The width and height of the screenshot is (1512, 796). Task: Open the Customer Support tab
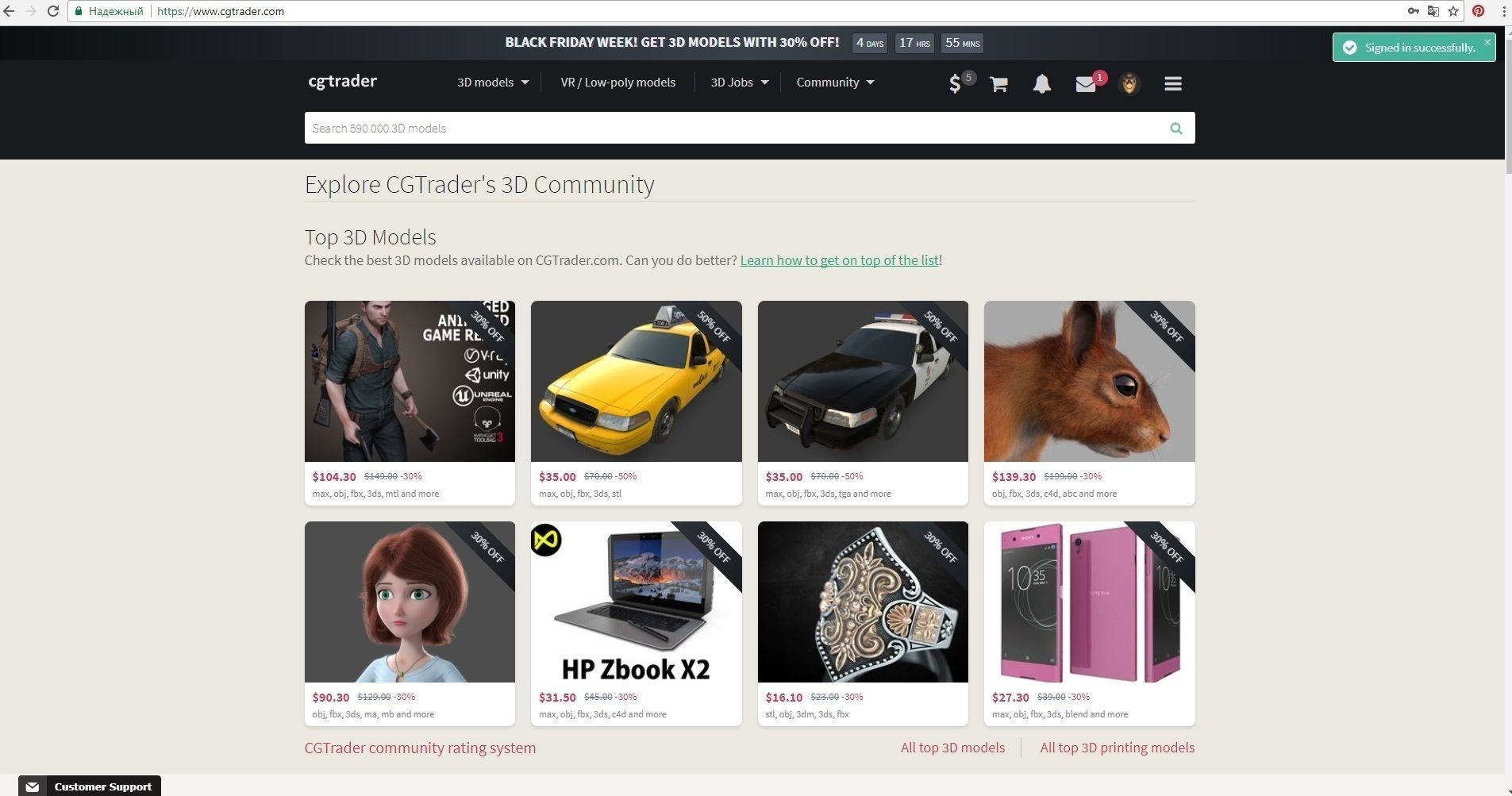click(x=90, y=786)
